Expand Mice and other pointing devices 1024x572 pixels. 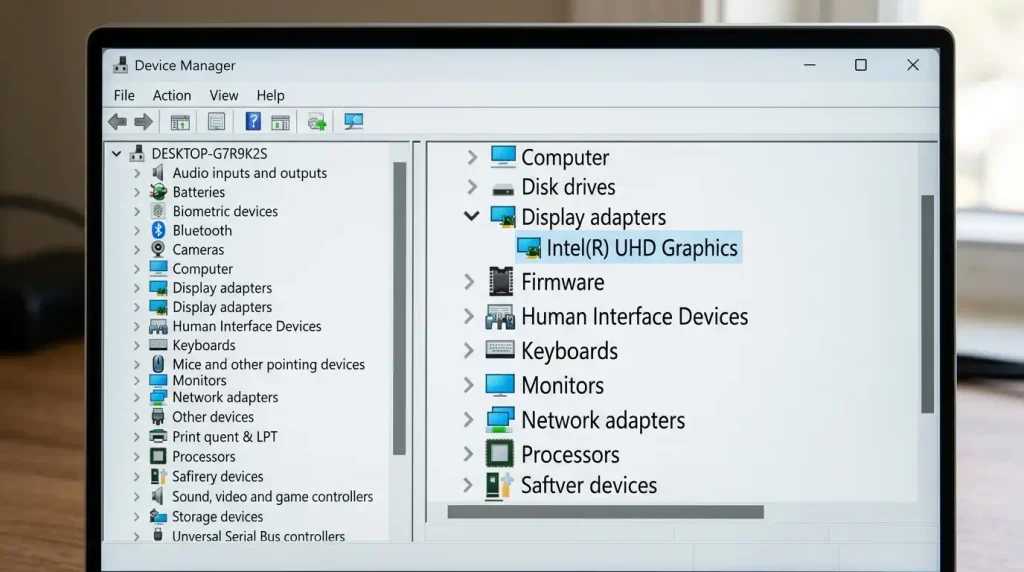(x=136, y=364)
